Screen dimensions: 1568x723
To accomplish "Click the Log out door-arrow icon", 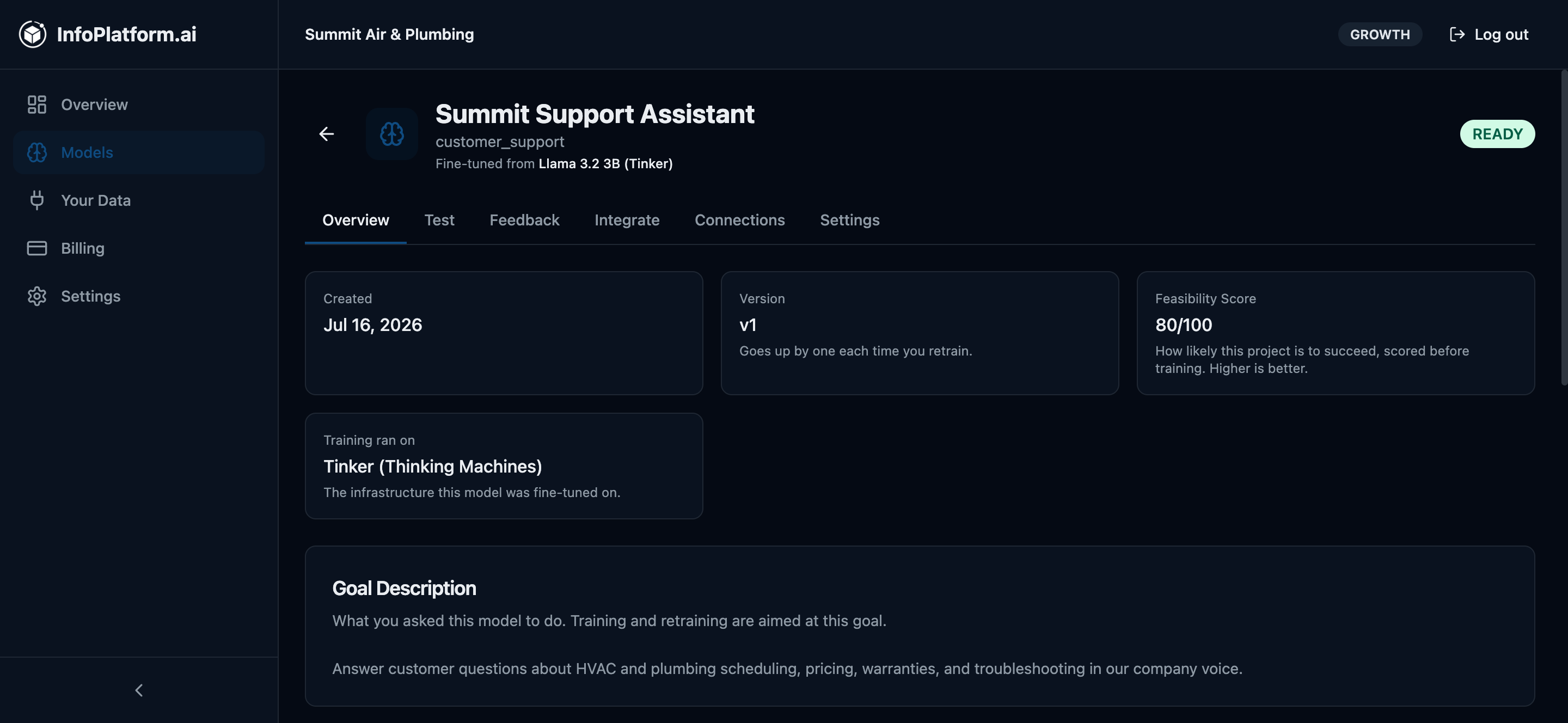I will [x=1457, y=34].
